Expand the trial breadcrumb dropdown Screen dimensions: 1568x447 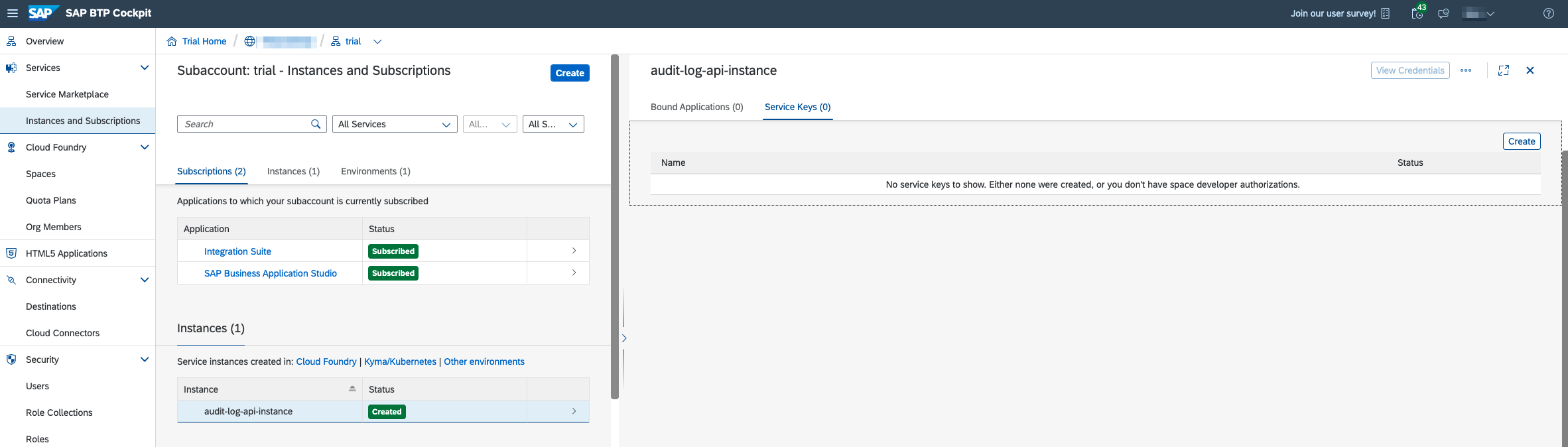(x=377, y=42)
